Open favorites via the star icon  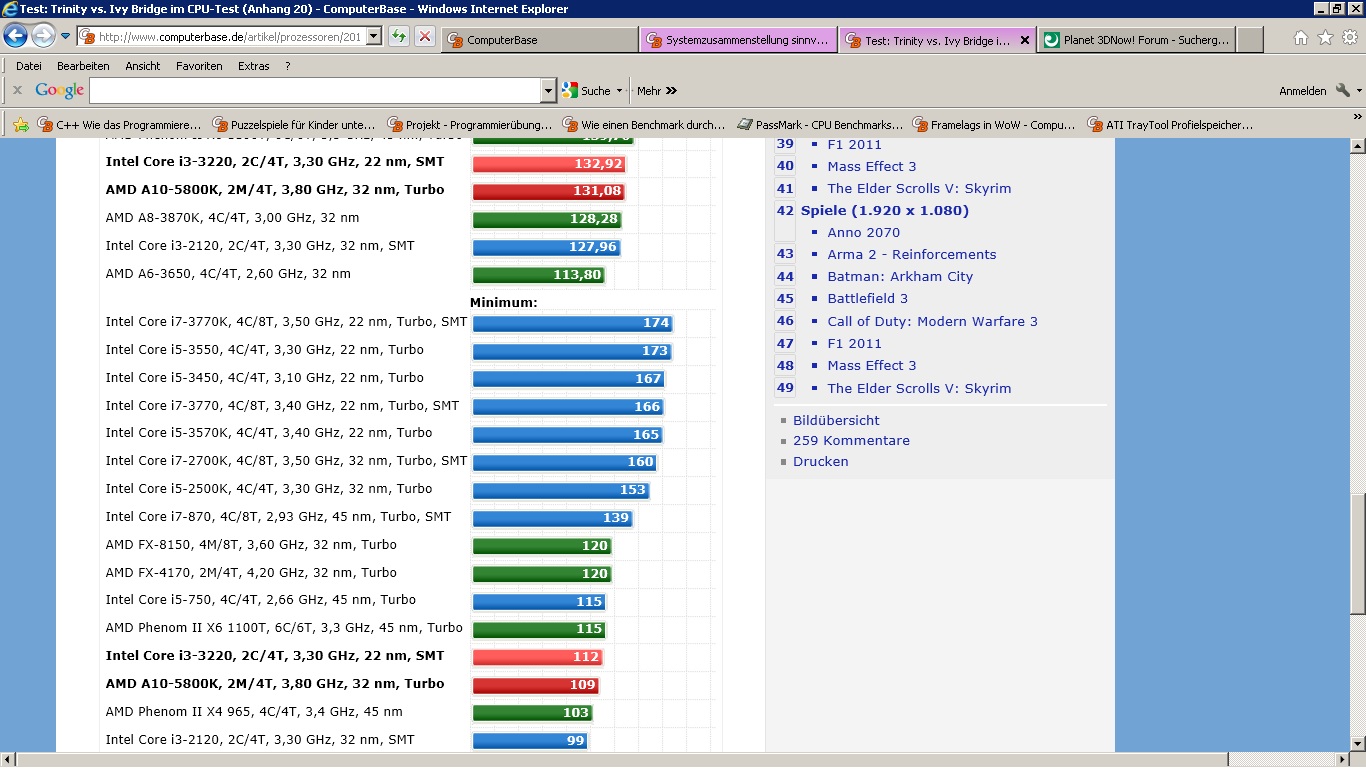(x=1325, y=38)
